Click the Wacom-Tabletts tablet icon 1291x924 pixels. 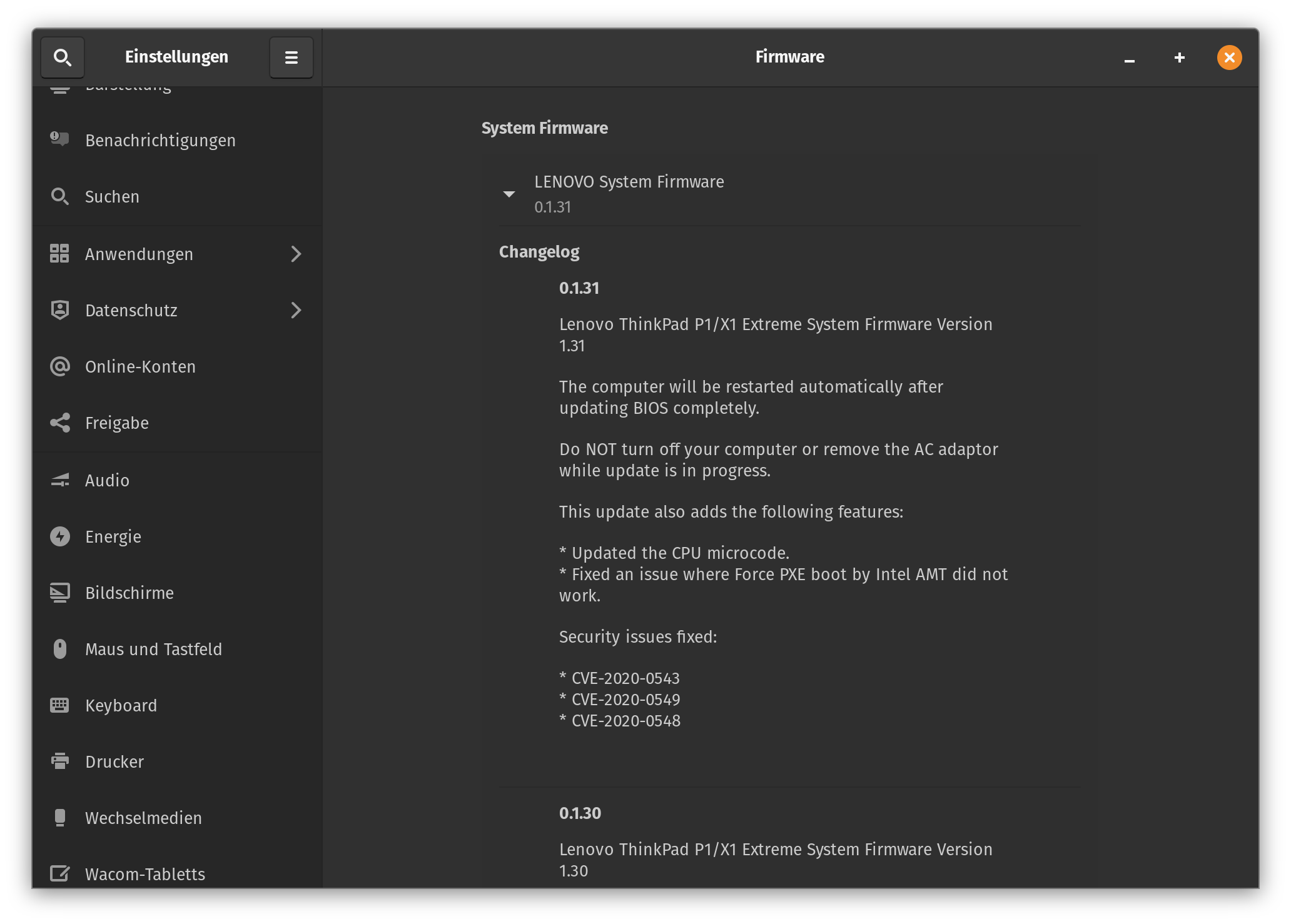pyautogui.click(x=60, y=874)
